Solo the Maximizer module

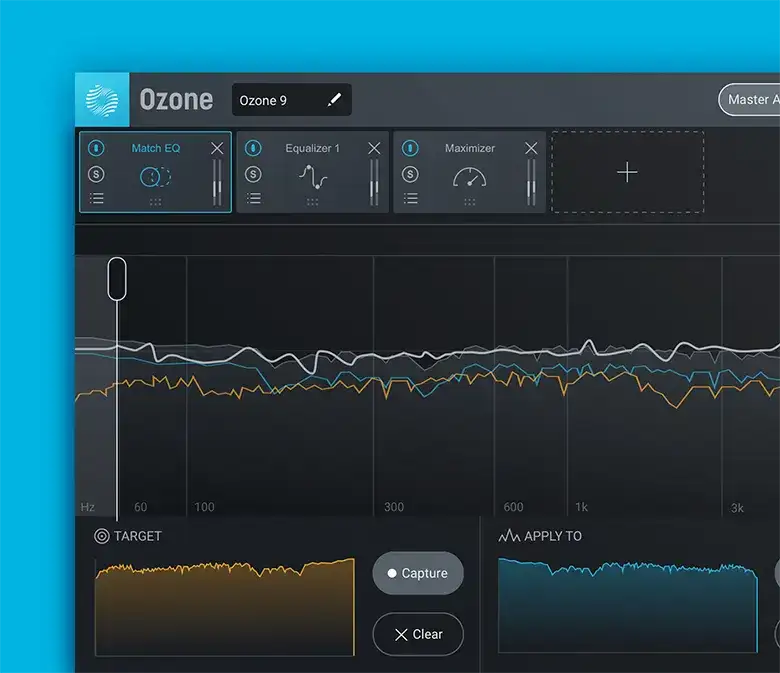click(x=410, y=174)
